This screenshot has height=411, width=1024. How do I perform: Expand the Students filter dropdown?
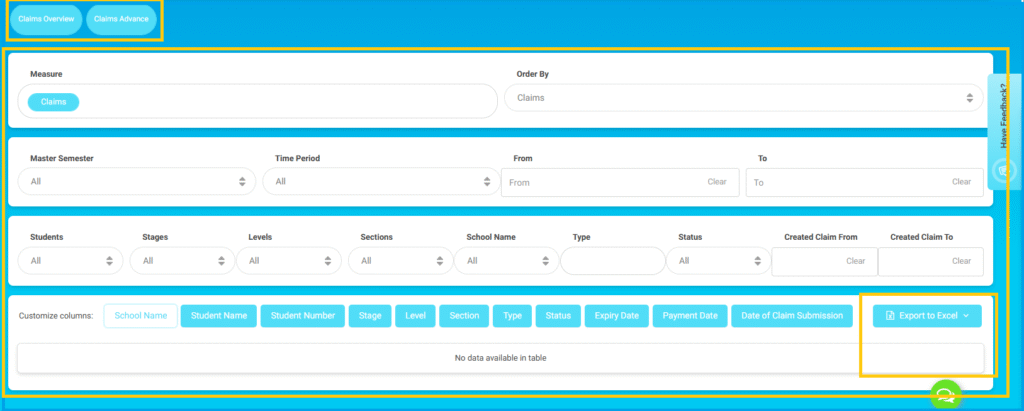70,261
